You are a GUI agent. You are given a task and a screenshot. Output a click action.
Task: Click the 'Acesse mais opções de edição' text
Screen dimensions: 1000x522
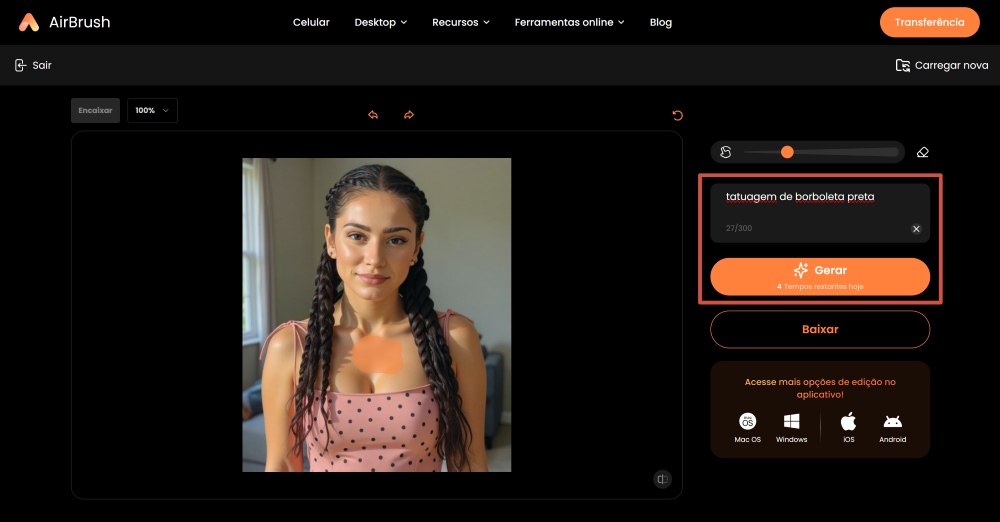(x=820, y=388)
